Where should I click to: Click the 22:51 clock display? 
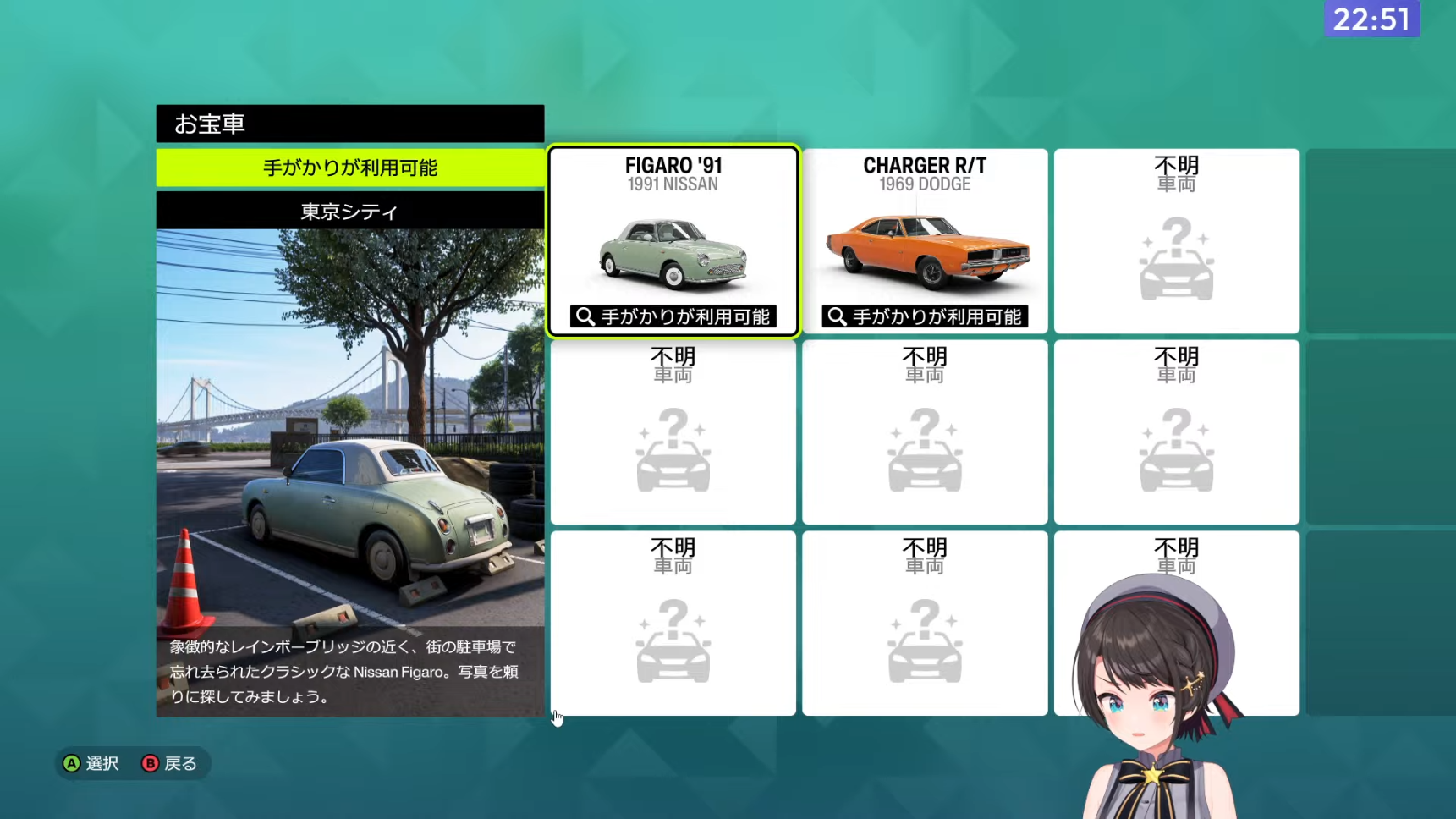tap(1371, 19)
